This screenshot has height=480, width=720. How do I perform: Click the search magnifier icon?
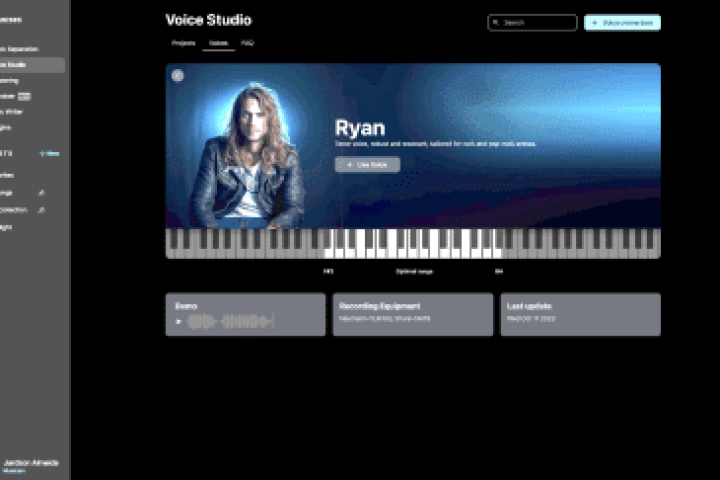click(498, 22)
